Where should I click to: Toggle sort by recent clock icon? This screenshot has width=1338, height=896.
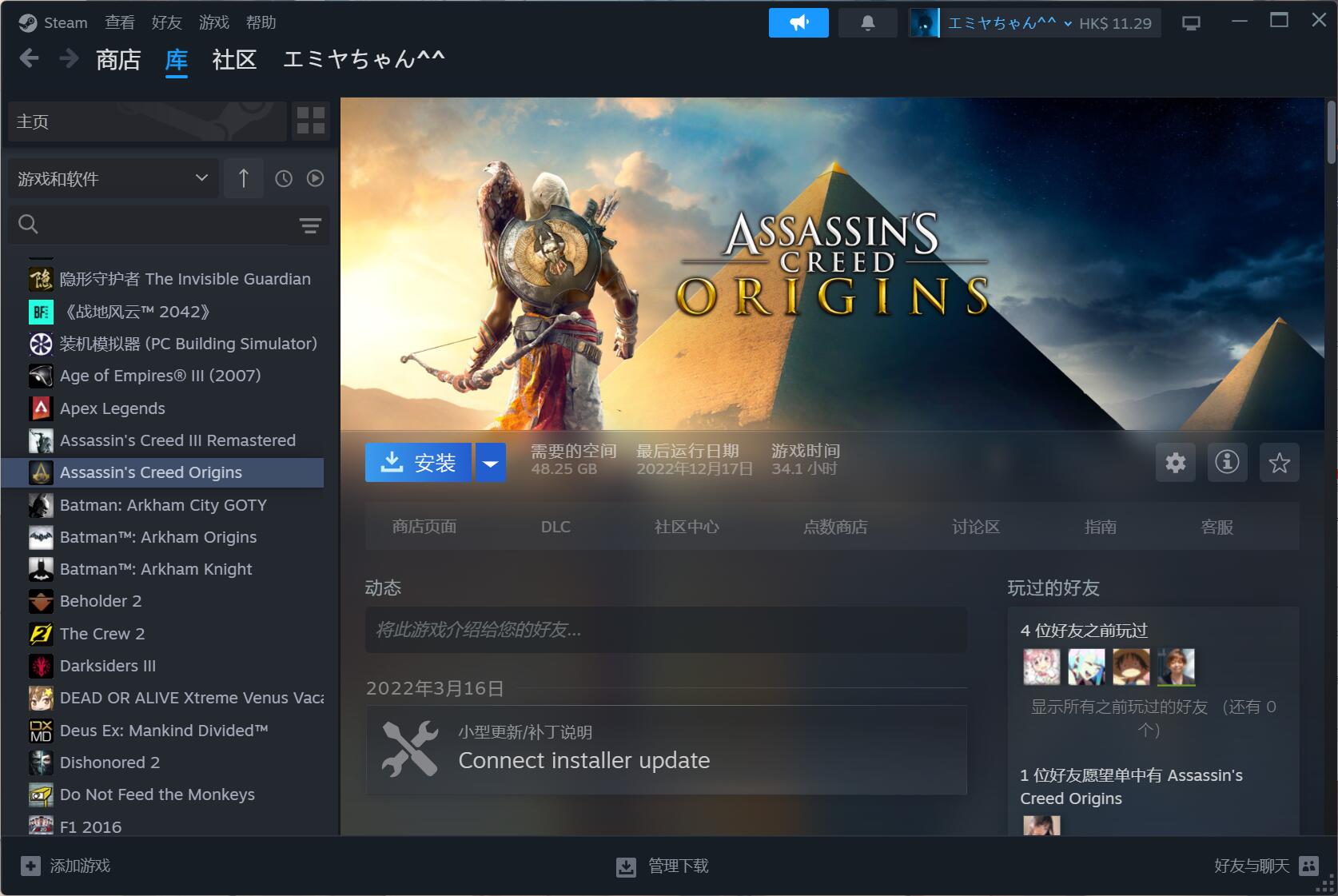[284, 179]
